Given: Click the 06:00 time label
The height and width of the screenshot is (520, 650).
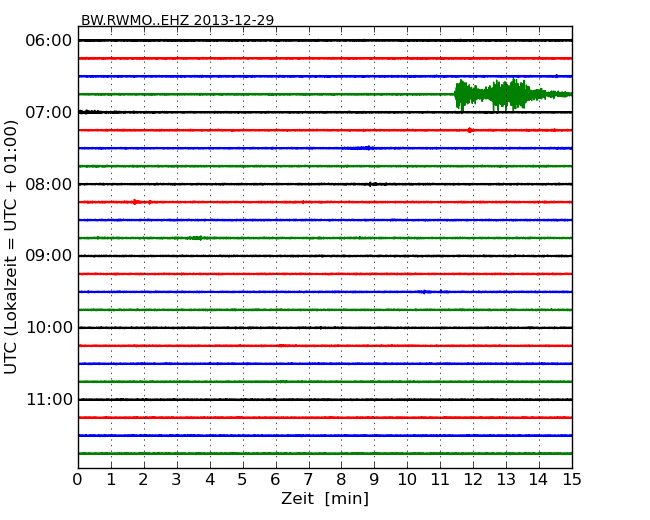Looking at the screenshot, I should tap(49, 41).
